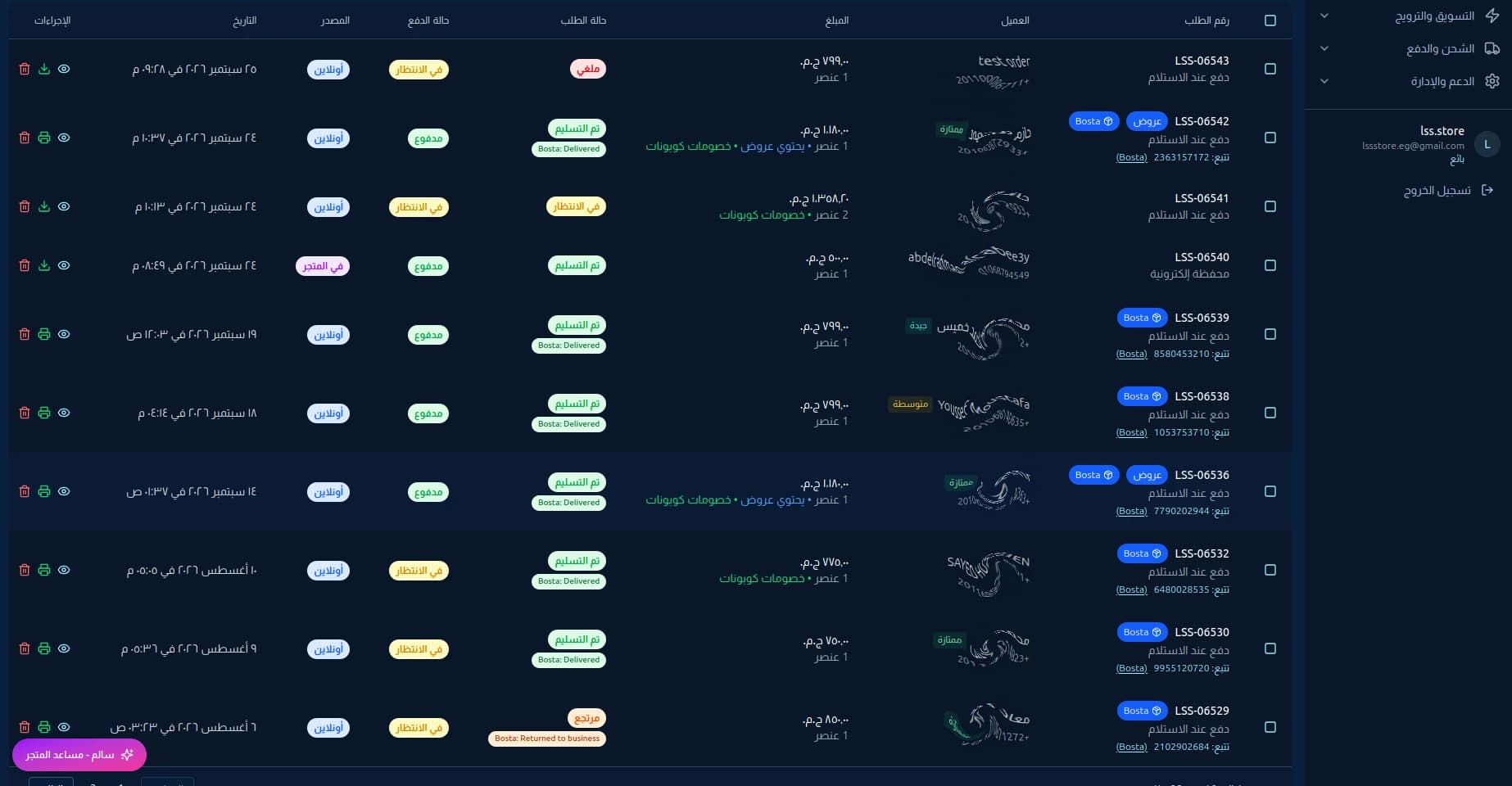Toggle the select-all orders checkbox in header
The width and height of the screenshot is (1512, 786).
tap(1270, 20)
